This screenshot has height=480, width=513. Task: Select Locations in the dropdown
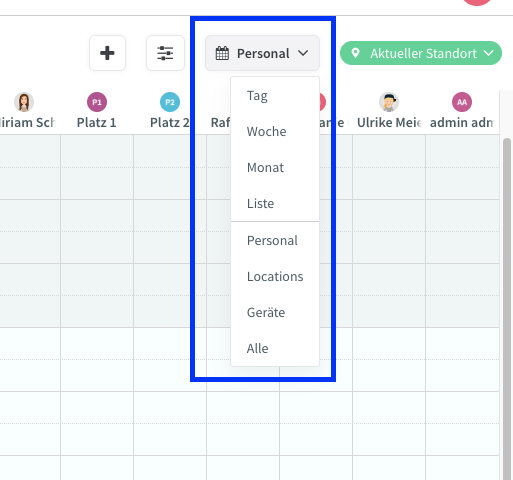(x=275, y=277)
